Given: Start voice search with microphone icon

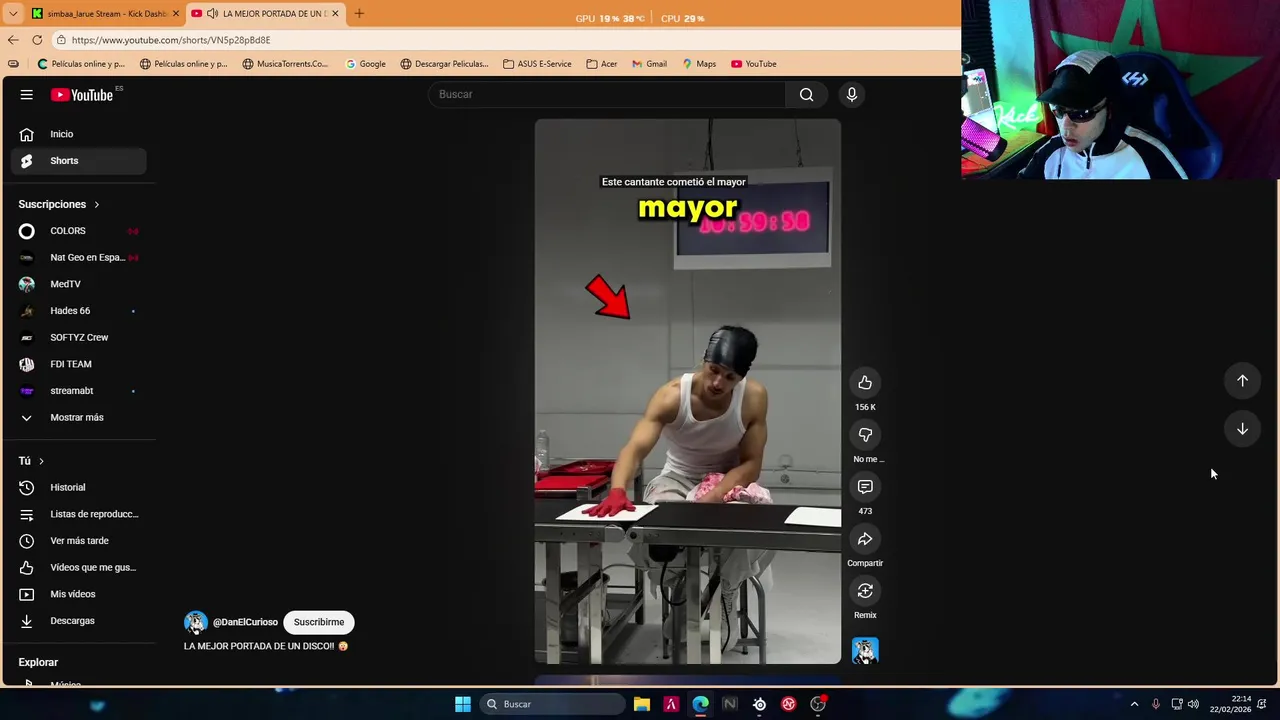Looking at the screenshot, I should pyautogui.click(x=852, y=94).
